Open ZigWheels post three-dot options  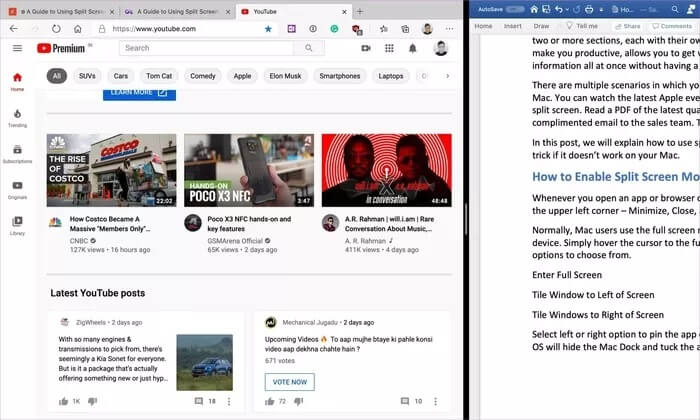tap(229, 401)
